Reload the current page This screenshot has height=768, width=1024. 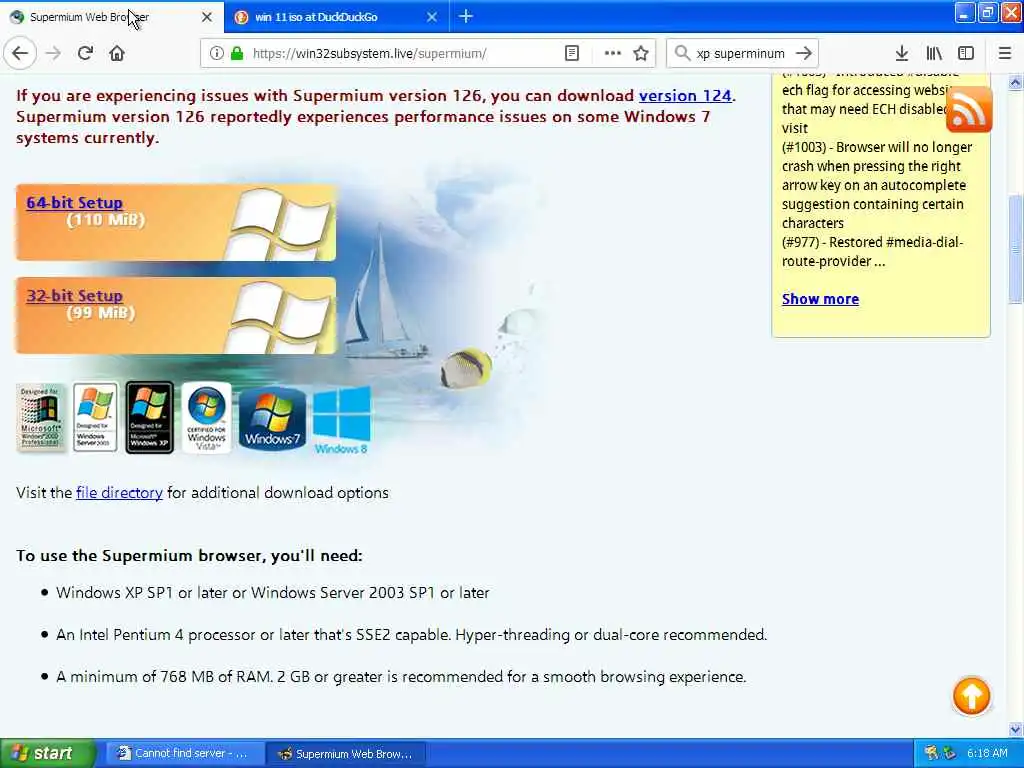pos(86,54)
